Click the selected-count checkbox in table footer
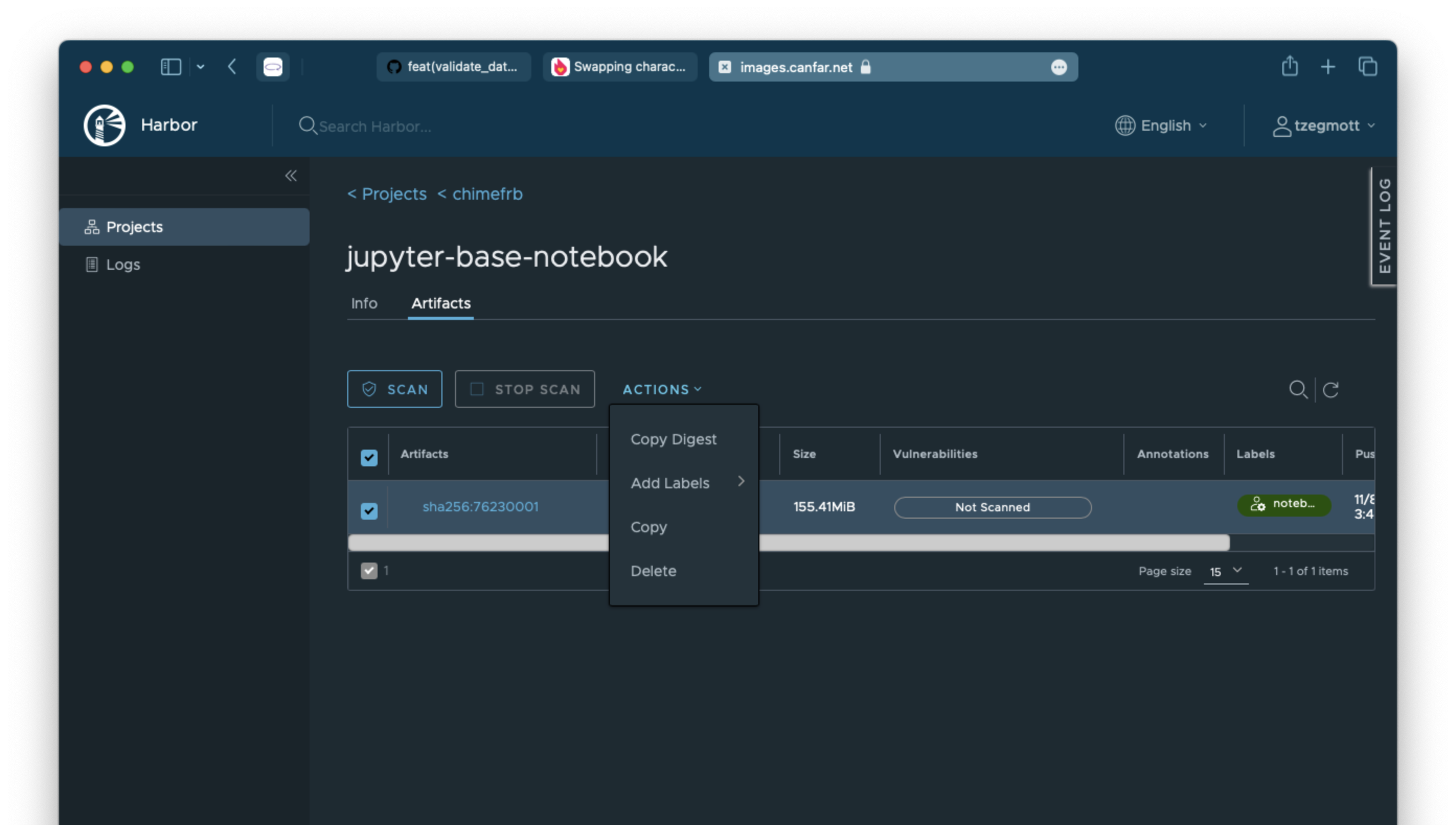This screenshot has width=1456, height=825. pyautogui.click(x=369, y=570)
